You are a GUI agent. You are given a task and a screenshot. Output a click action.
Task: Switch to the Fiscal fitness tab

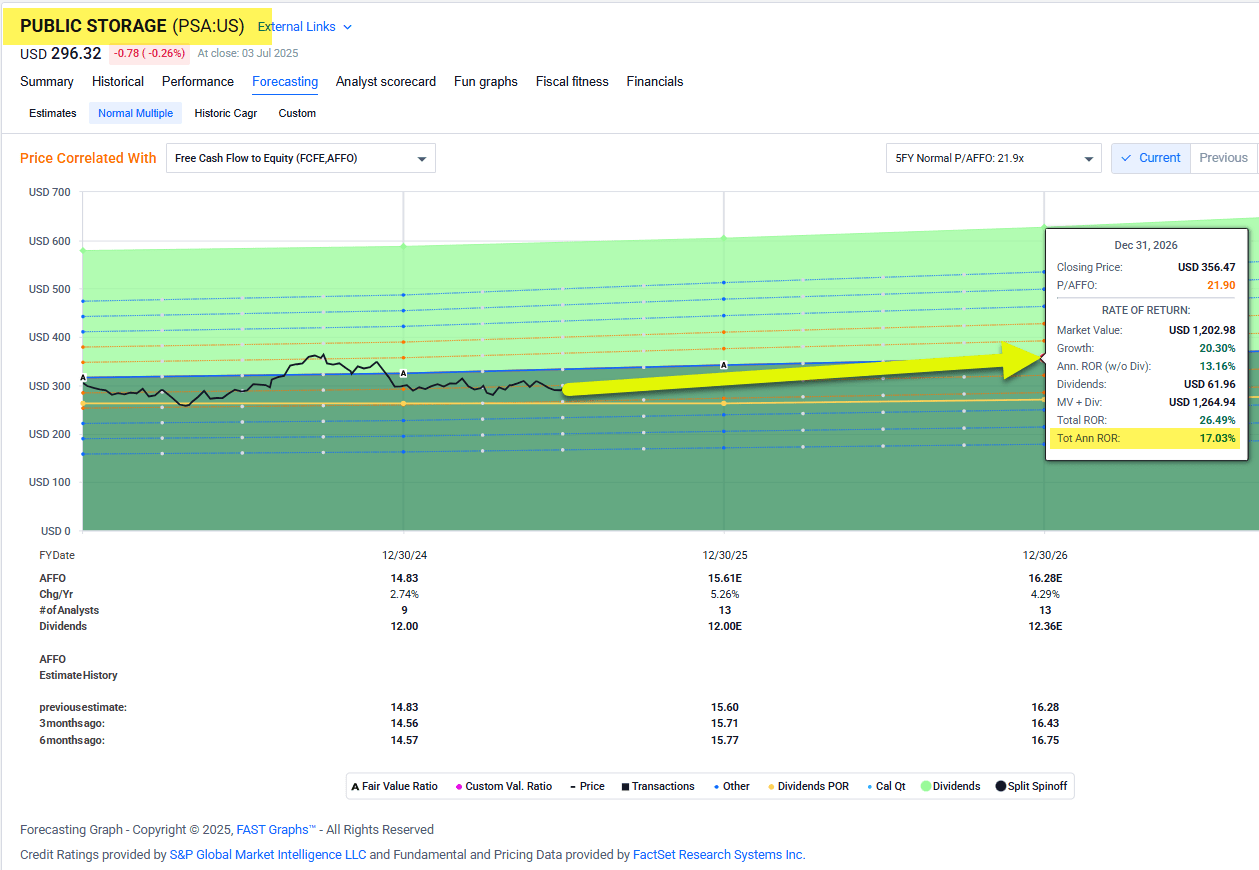(571, 81)
